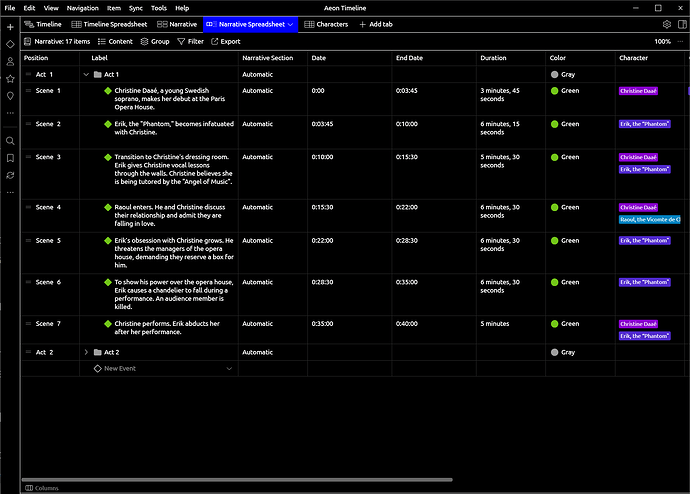The width and height of the screenshot is (690, 494).
Task: Open the Navigation menu
Action: click(x=83, y=7)
